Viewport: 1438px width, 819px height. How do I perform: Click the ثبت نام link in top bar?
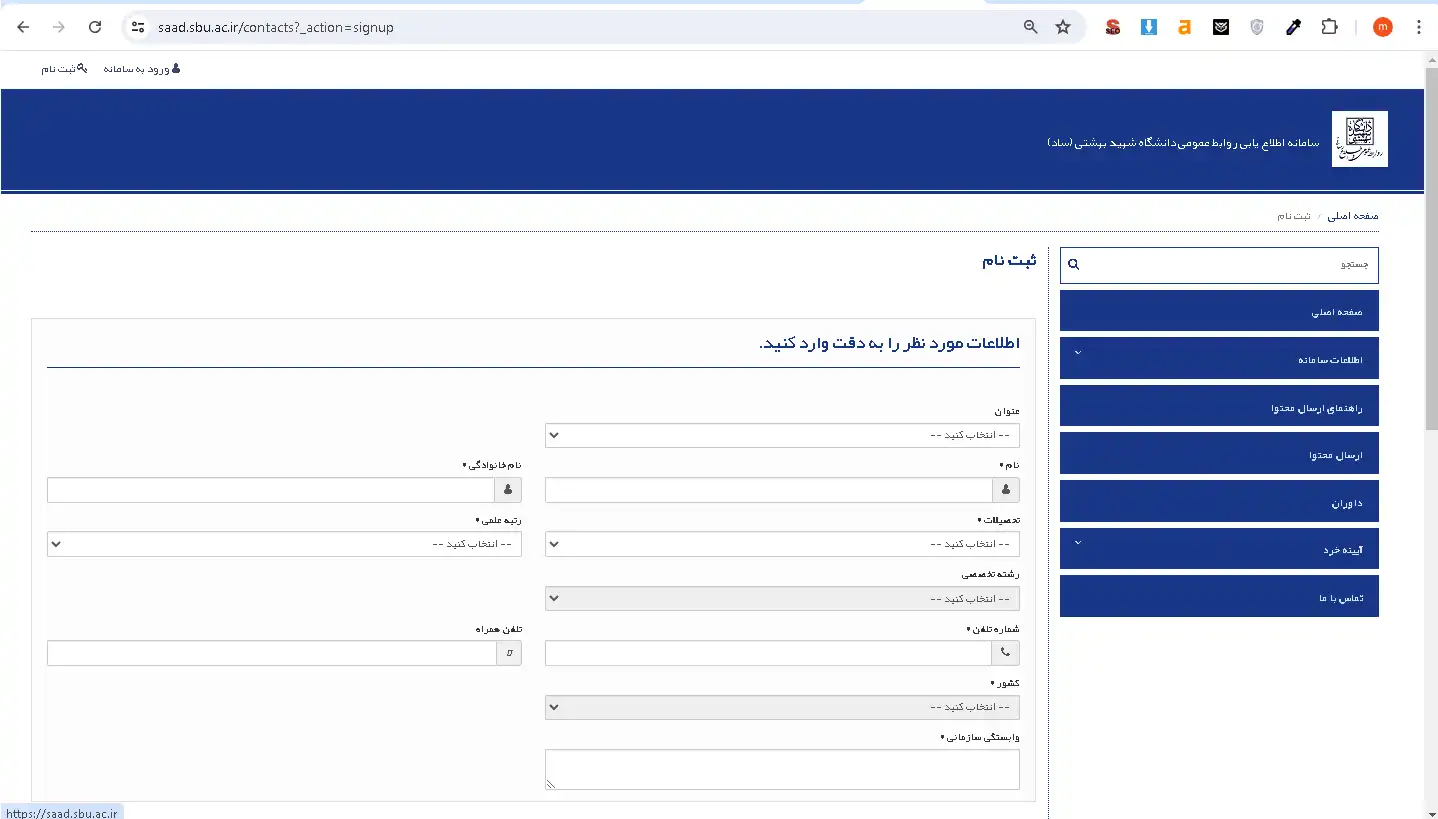coord(64,69)
